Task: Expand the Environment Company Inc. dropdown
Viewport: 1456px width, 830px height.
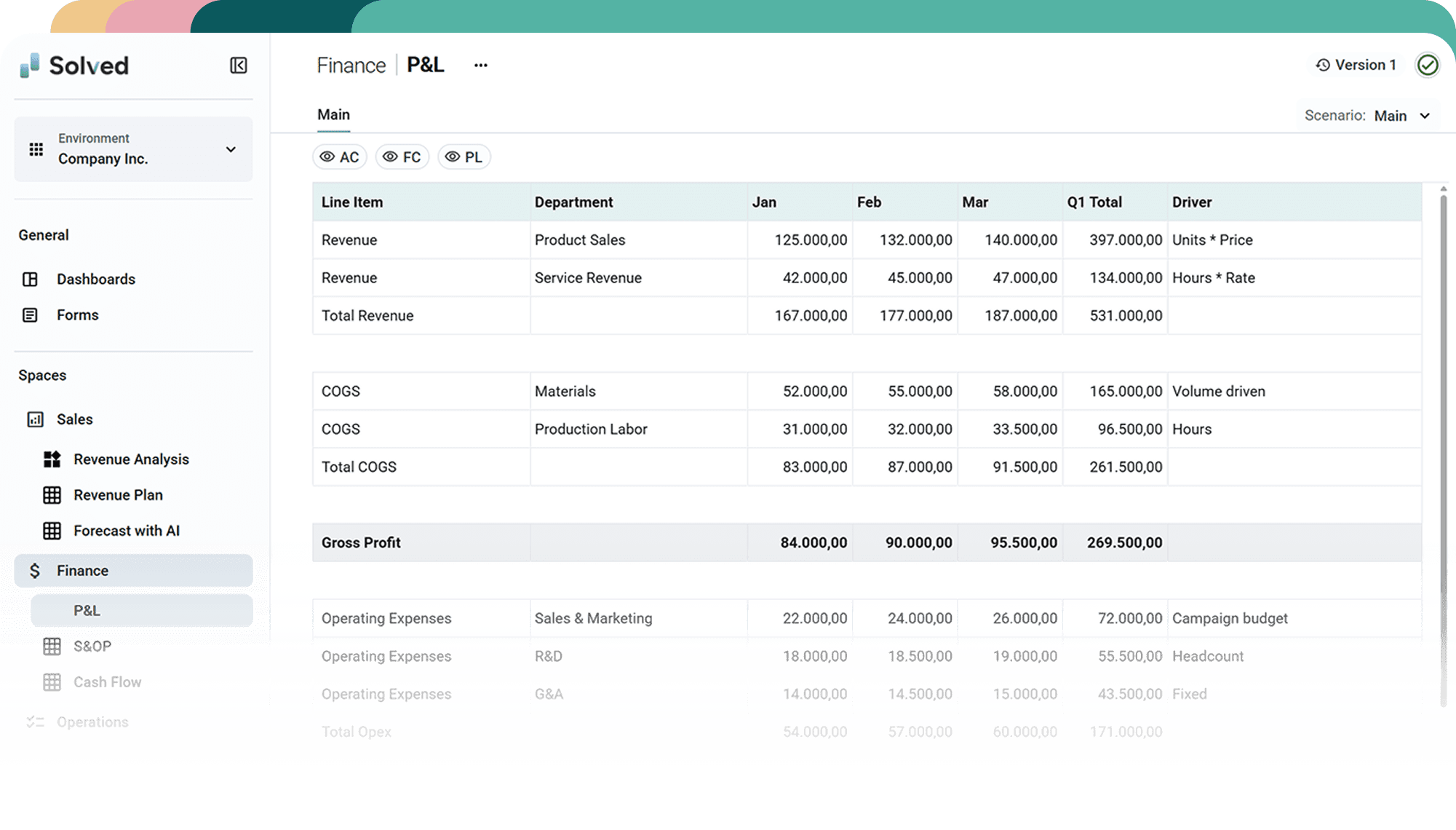Action: (231, 149)
